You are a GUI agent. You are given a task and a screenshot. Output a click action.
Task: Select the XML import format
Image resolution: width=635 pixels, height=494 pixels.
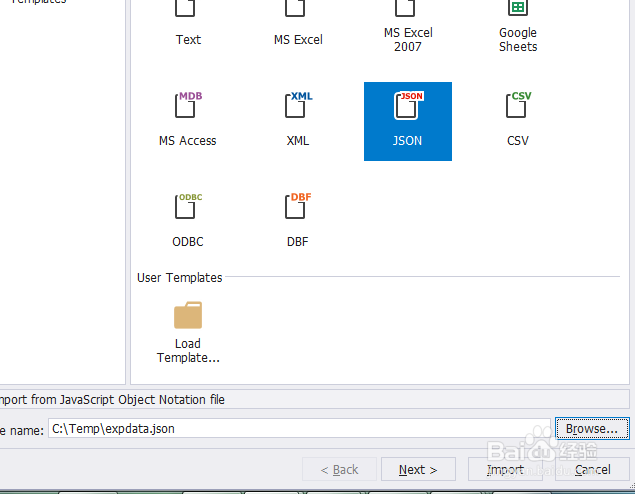coord(298,121)
